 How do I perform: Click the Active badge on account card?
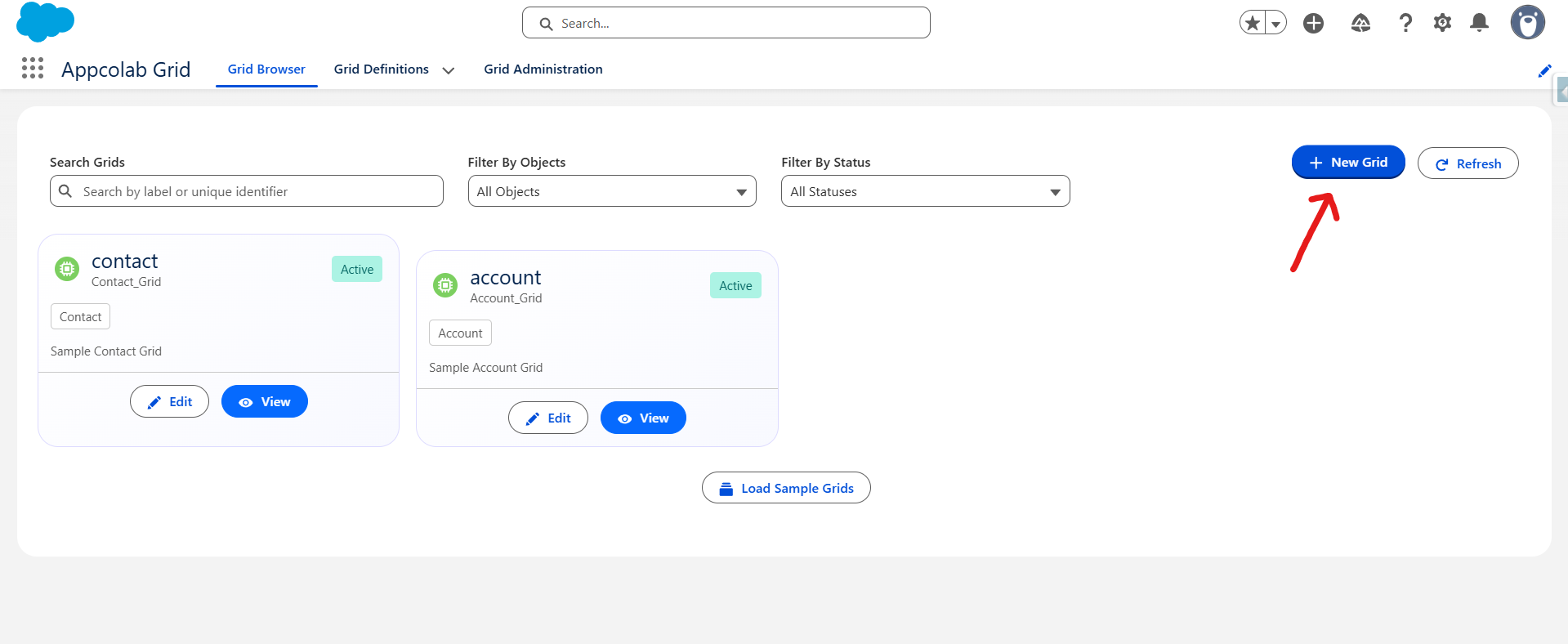(735, 285)
